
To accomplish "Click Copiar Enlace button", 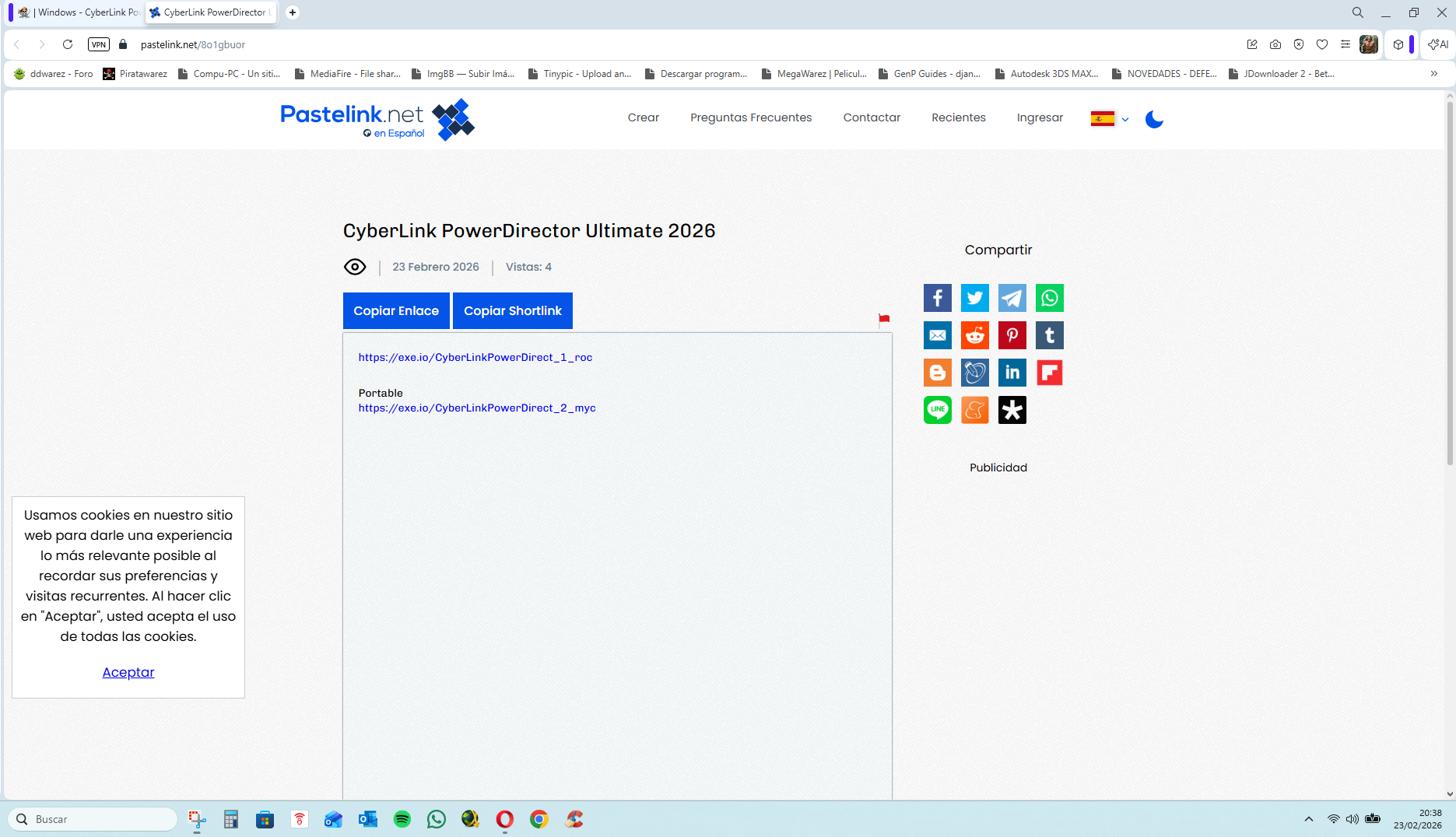I will tap(396, 310).
